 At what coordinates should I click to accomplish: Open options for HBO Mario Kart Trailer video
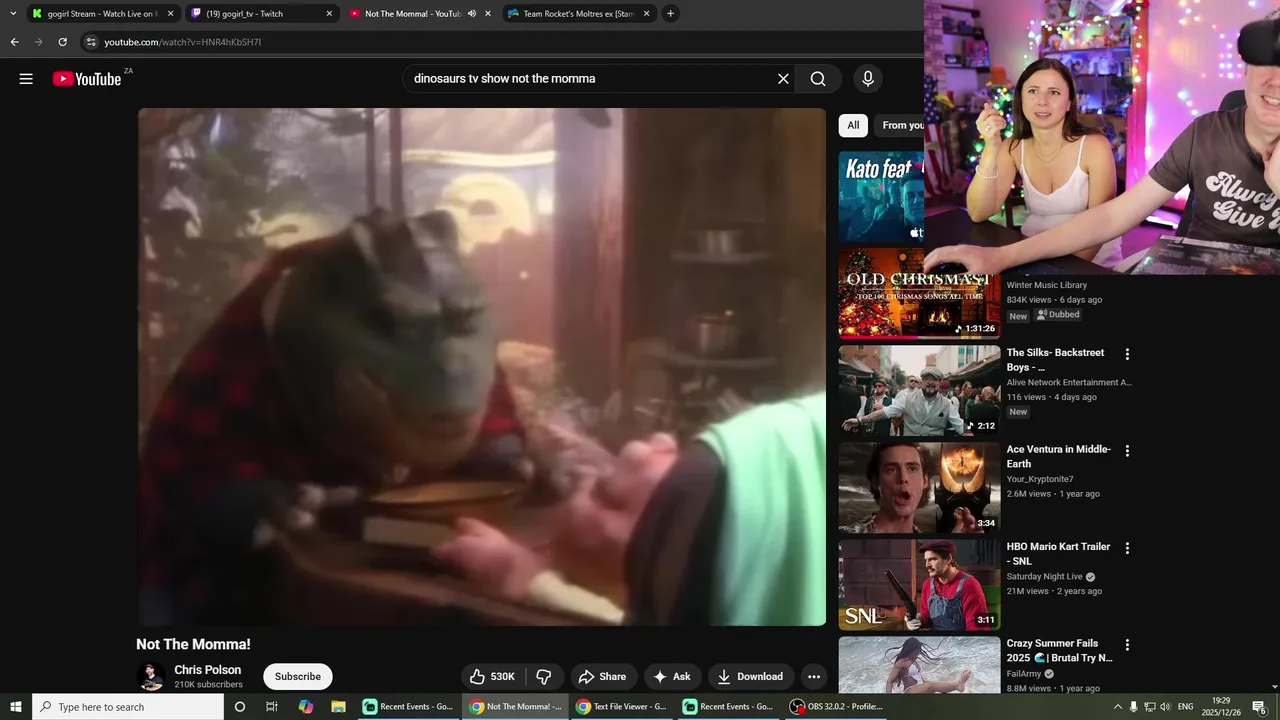1127,548
